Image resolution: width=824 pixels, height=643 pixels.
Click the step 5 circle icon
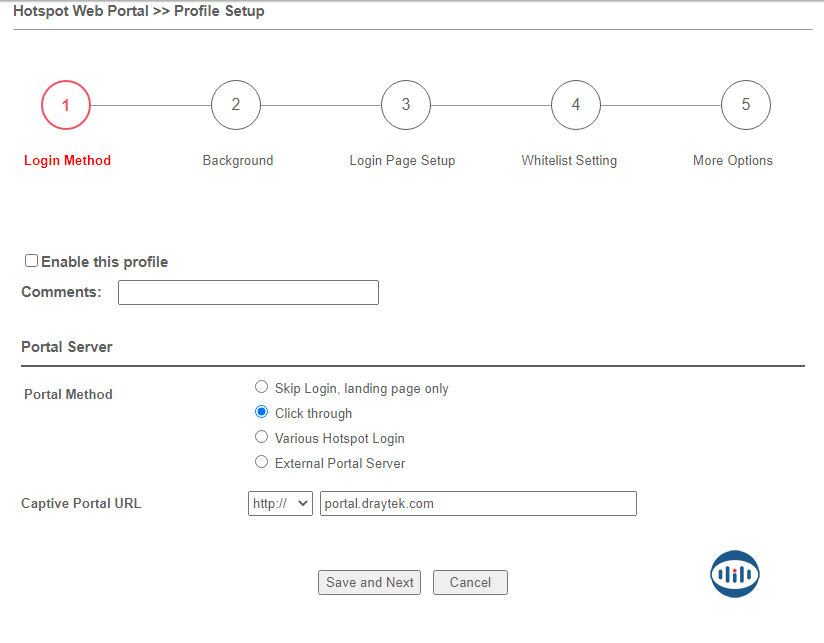[x=746, y=105]
